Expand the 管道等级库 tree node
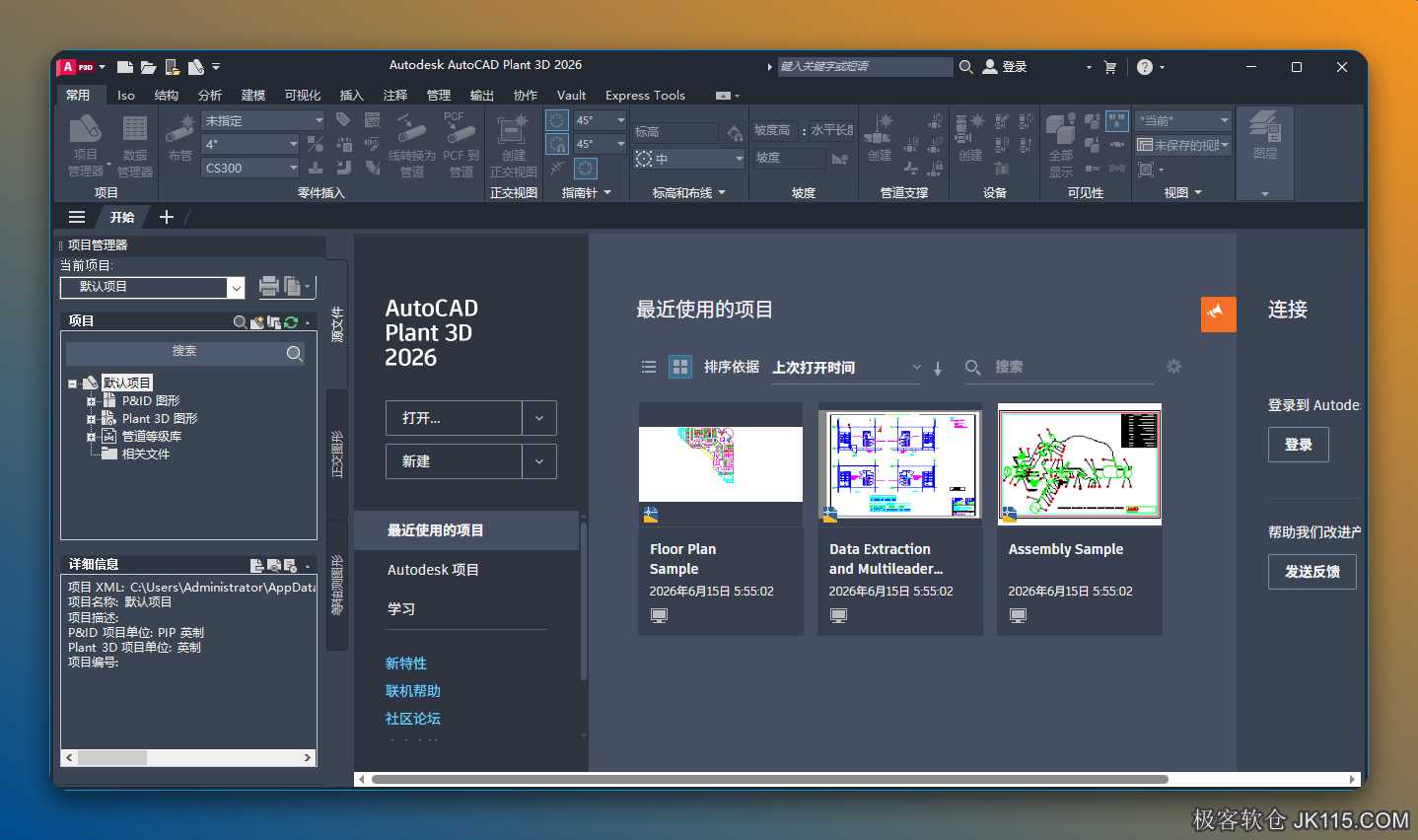The width and height of the screenshot is (1418, 840). click(x=92, y=437)
